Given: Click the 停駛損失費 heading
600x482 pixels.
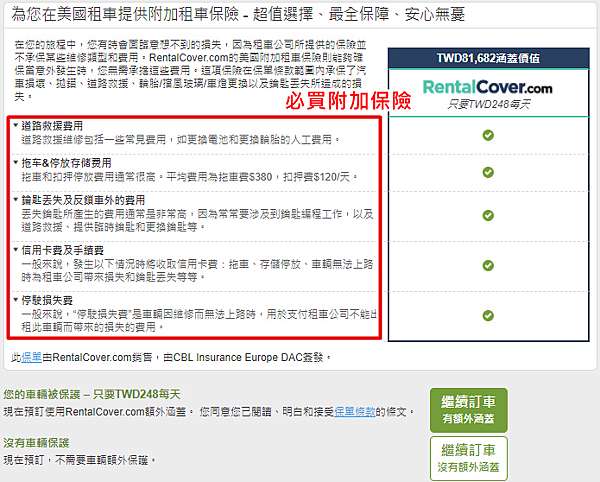Looking at the screenshot, I should [47, 300].
